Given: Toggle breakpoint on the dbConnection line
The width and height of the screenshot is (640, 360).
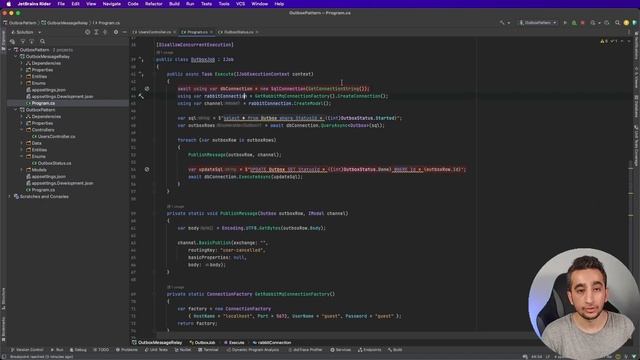Looking at the screenshot, I should coord(147,89).
